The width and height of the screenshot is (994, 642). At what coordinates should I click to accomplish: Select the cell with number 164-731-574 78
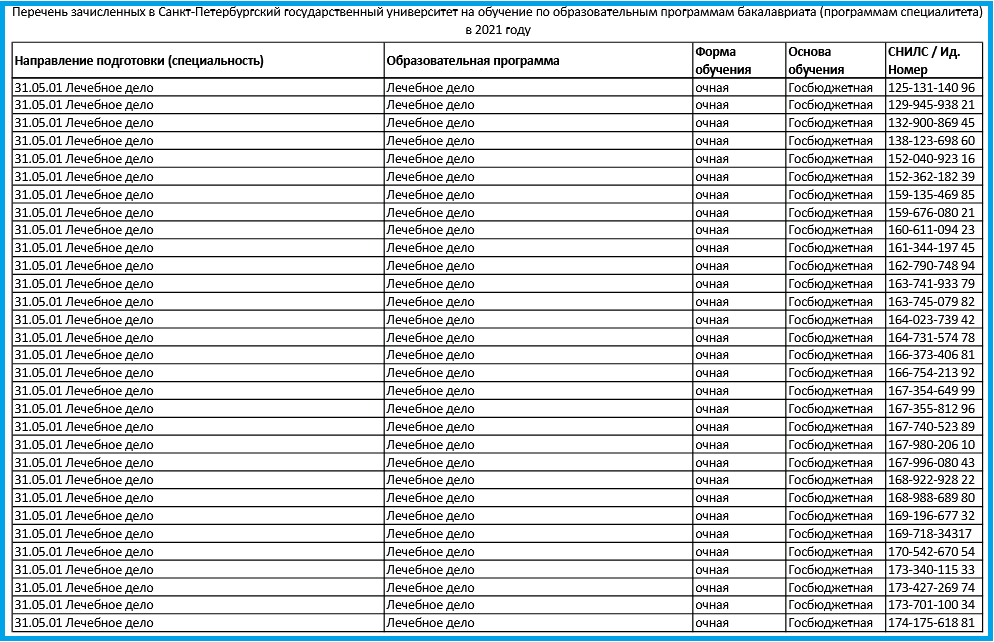934,337
